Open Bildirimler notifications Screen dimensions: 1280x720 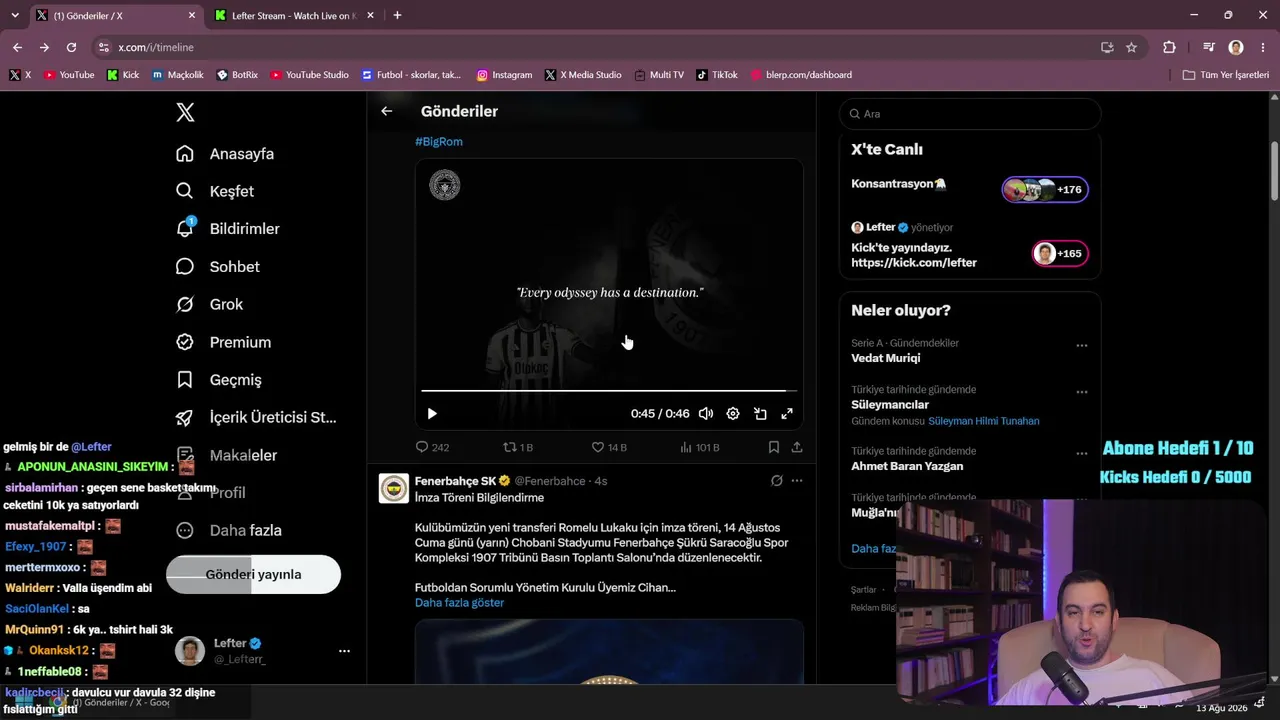coord(228,229)
